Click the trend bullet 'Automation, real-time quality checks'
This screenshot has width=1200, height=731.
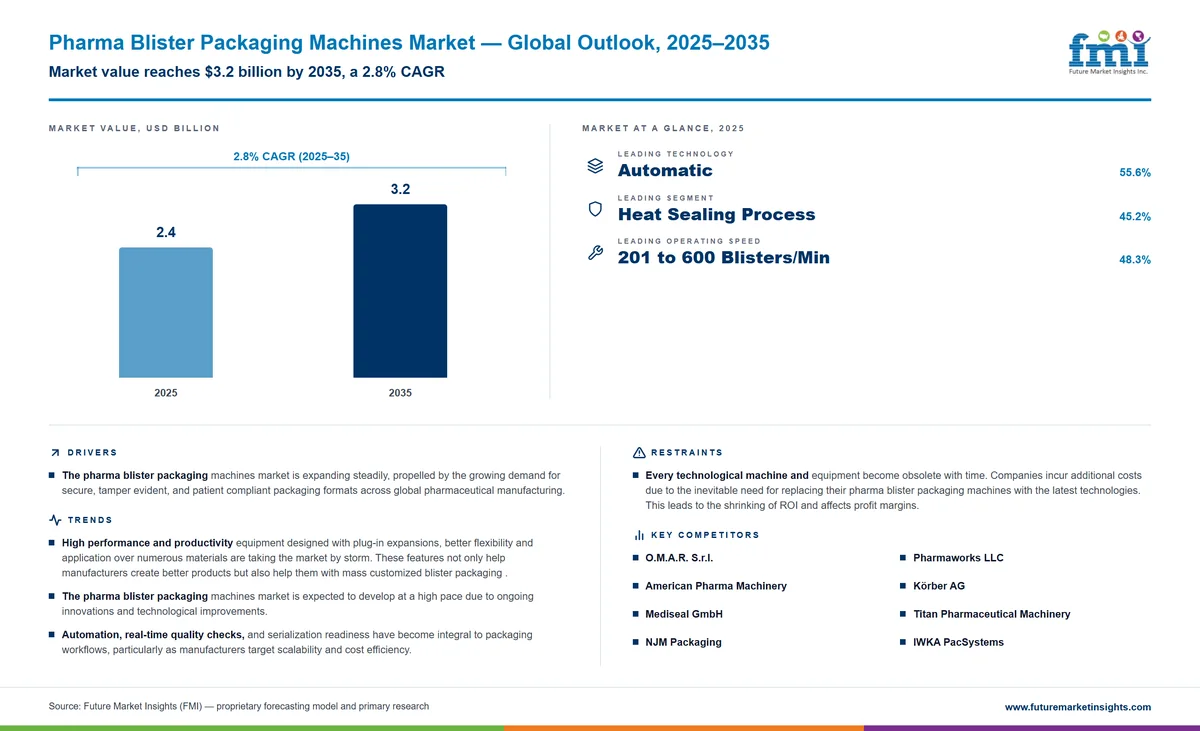click(297, 642)
